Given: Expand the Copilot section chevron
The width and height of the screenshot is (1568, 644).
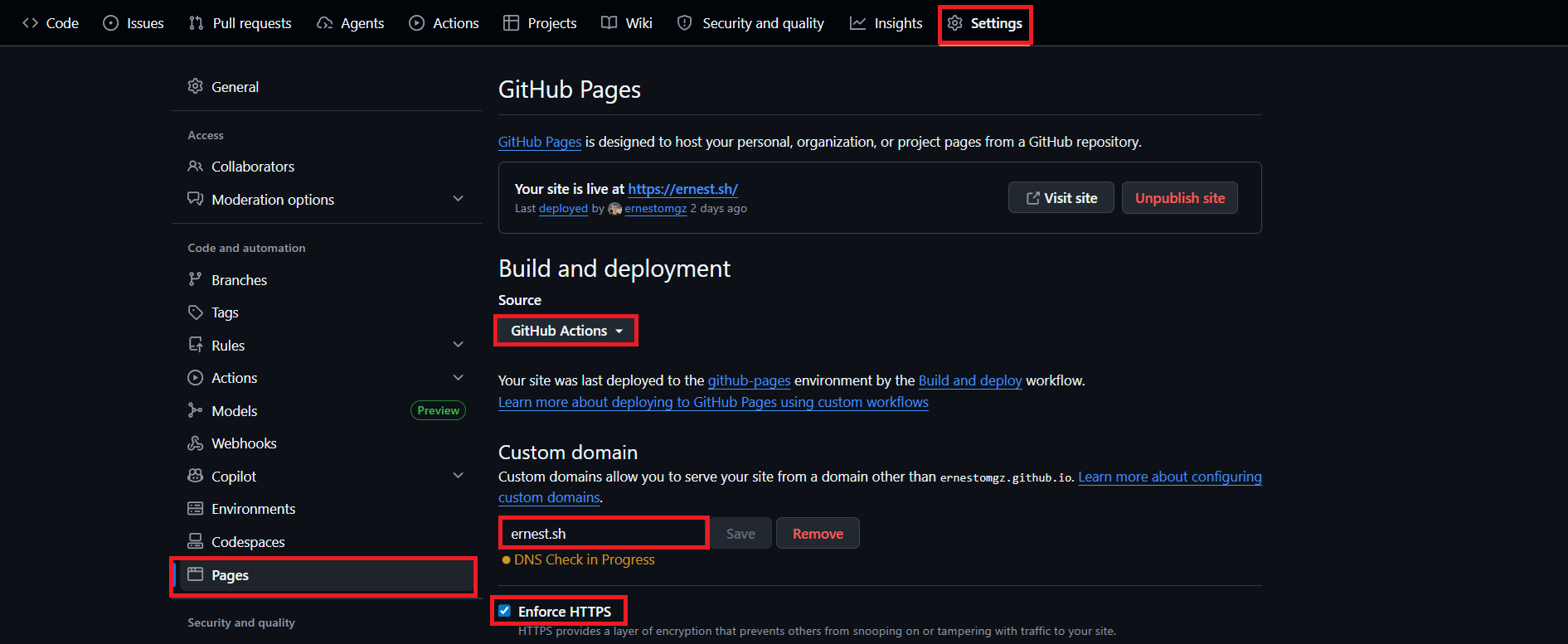Looking at the screenshot, I should coord(459,476).
